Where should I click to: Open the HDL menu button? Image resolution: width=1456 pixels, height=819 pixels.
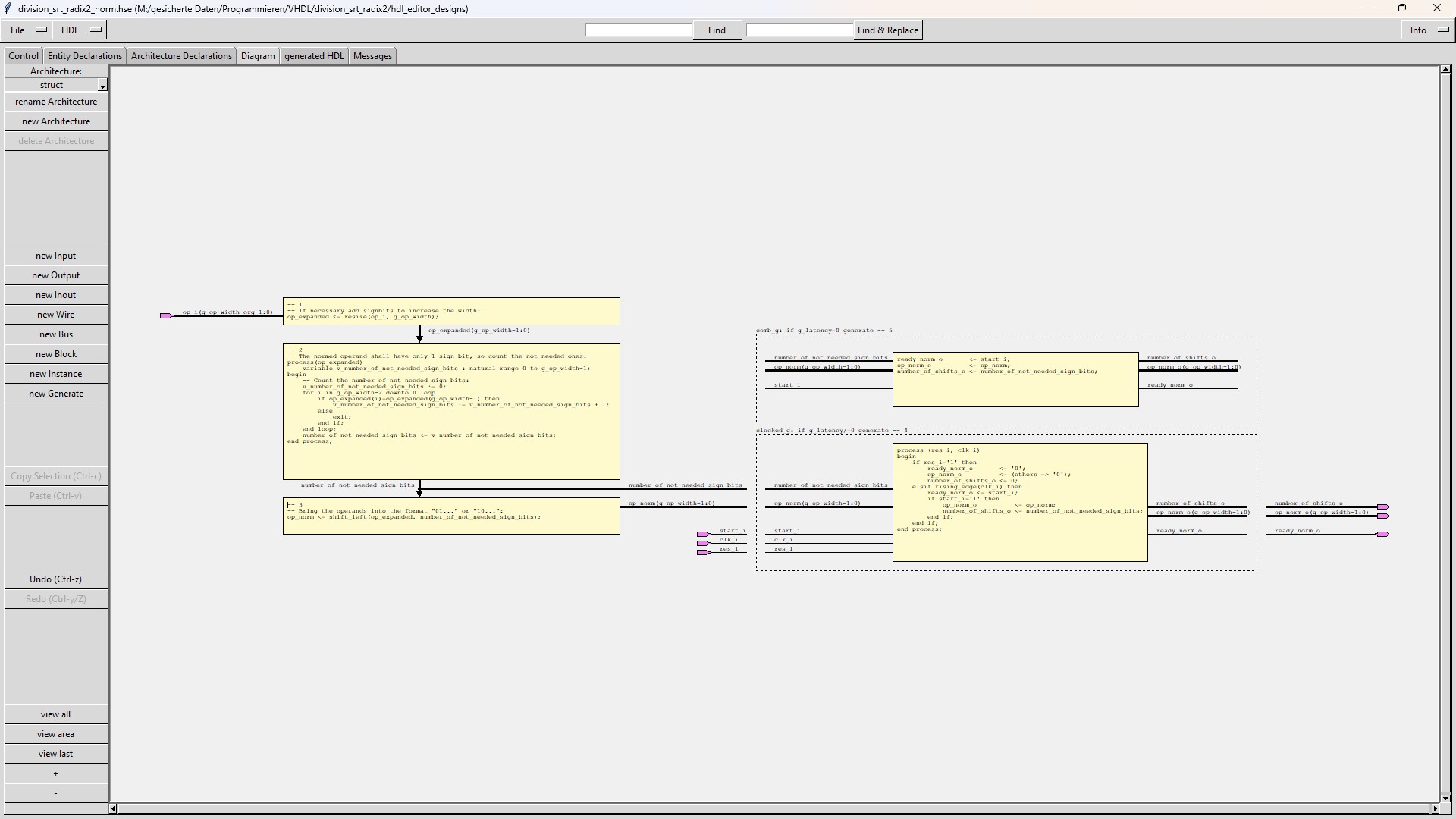80,30
